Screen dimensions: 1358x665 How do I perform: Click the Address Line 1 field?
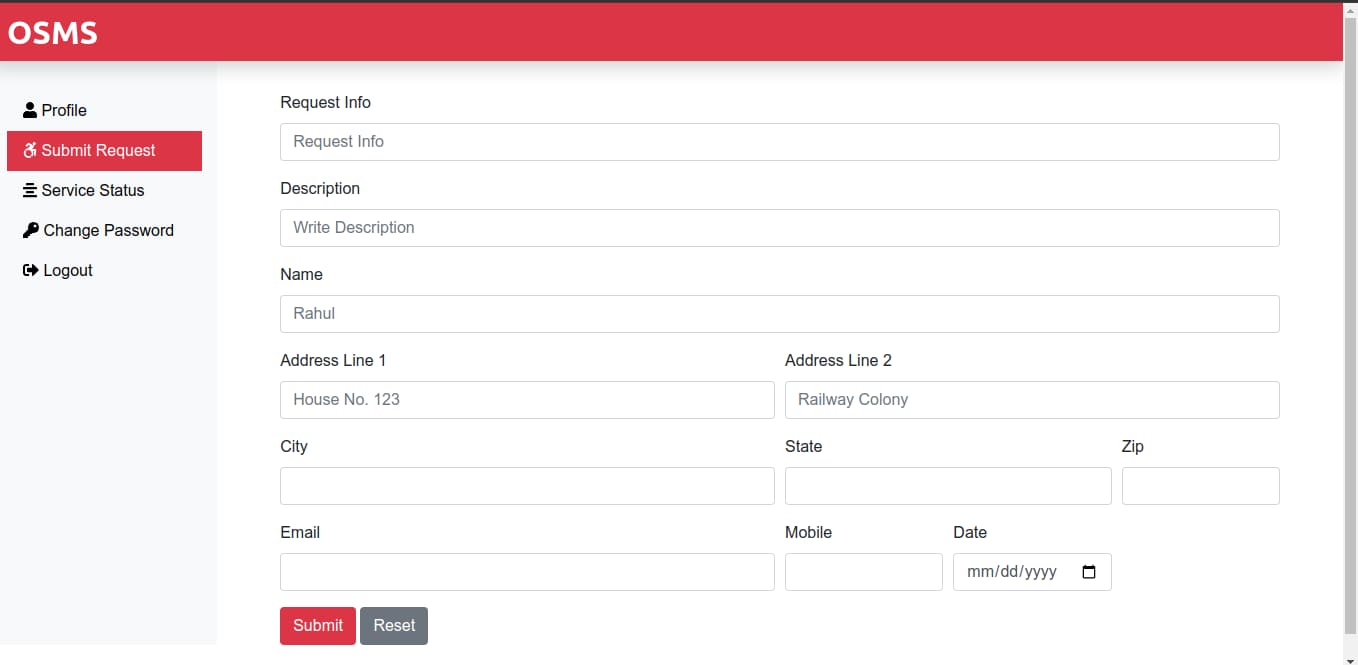[526, 399]
